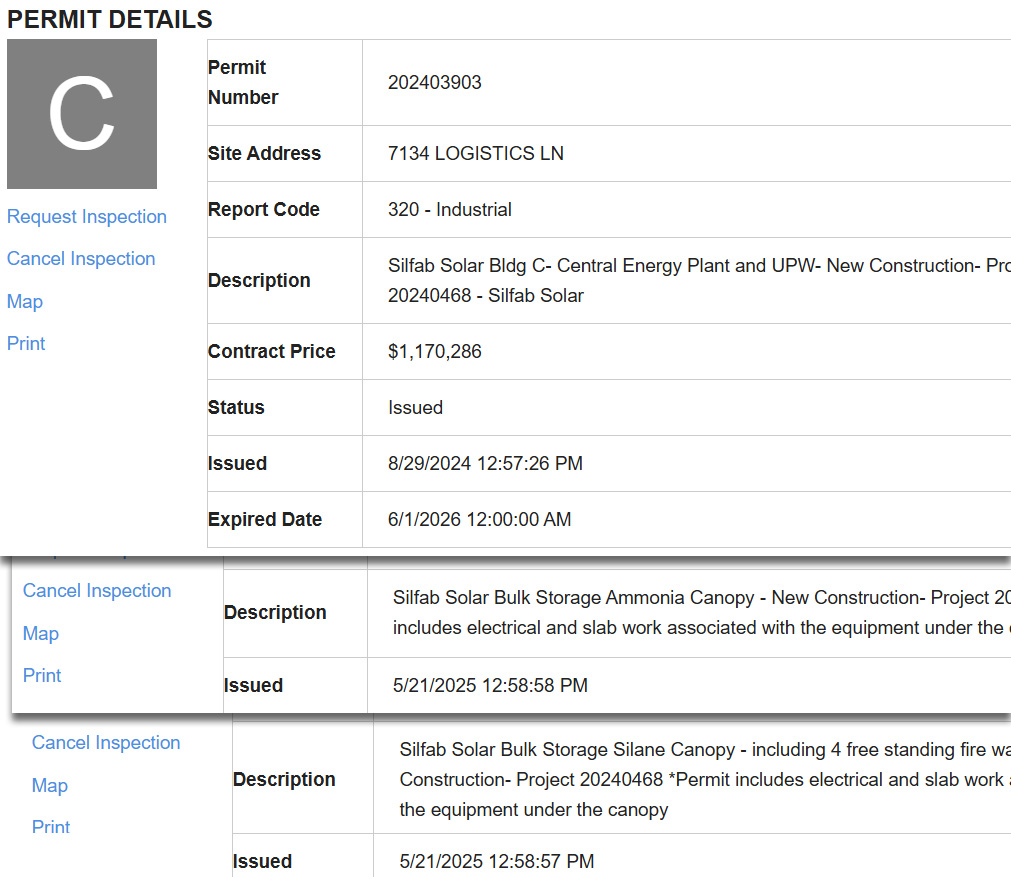Click the permit number 202403903
The width and height of the screenshot is (1011, 877).
click(435, 83)
